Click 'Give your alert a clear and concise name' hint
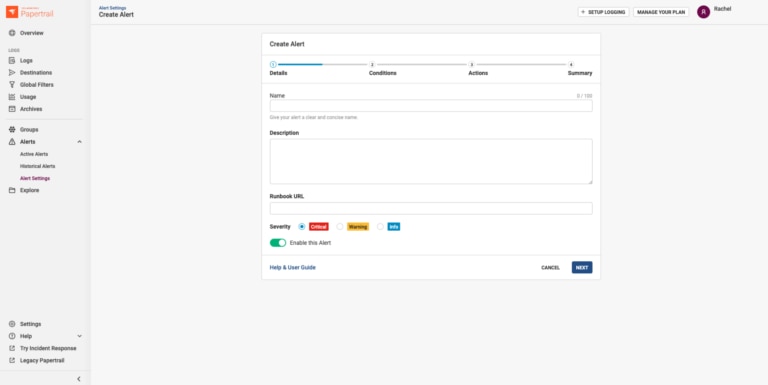768x385 pixels. [x=313, y=118]
